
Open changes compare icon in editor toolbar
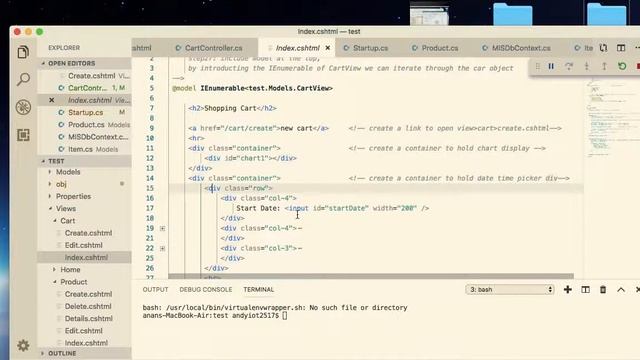(603, 48)
